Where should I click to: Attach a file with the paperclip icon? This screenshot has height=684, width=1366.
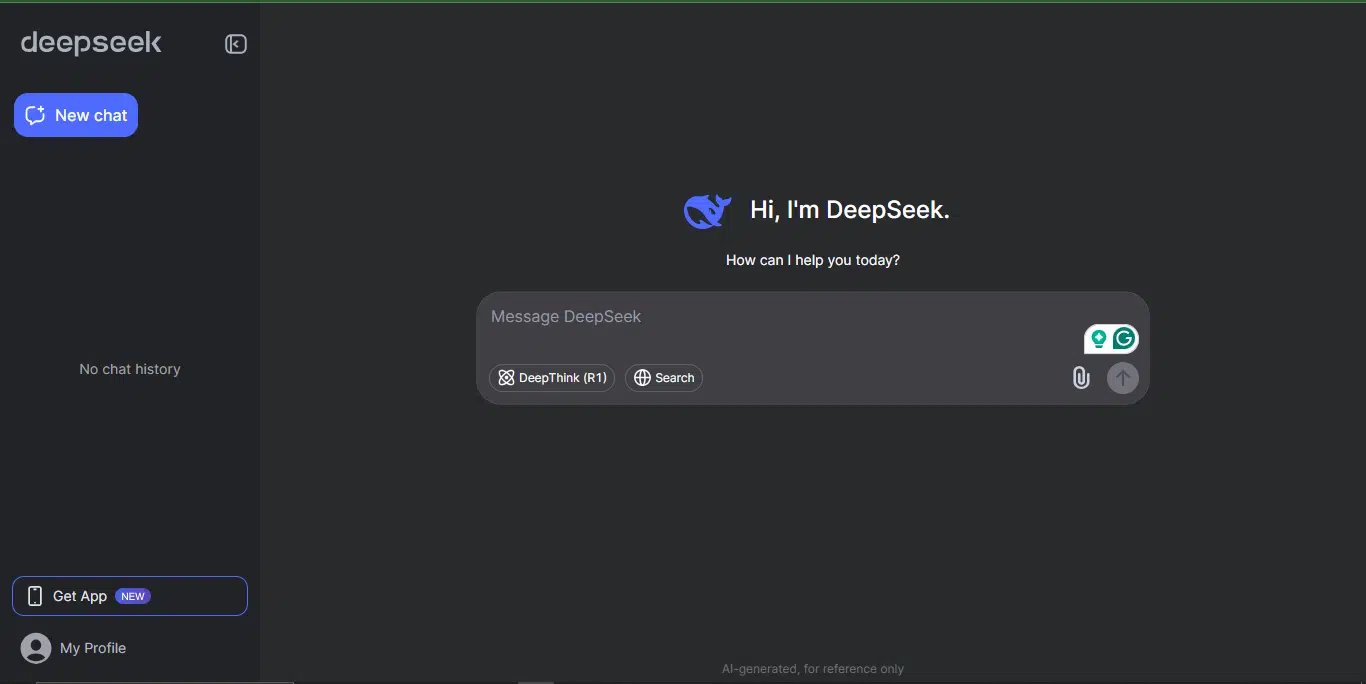coord(1081,378)
